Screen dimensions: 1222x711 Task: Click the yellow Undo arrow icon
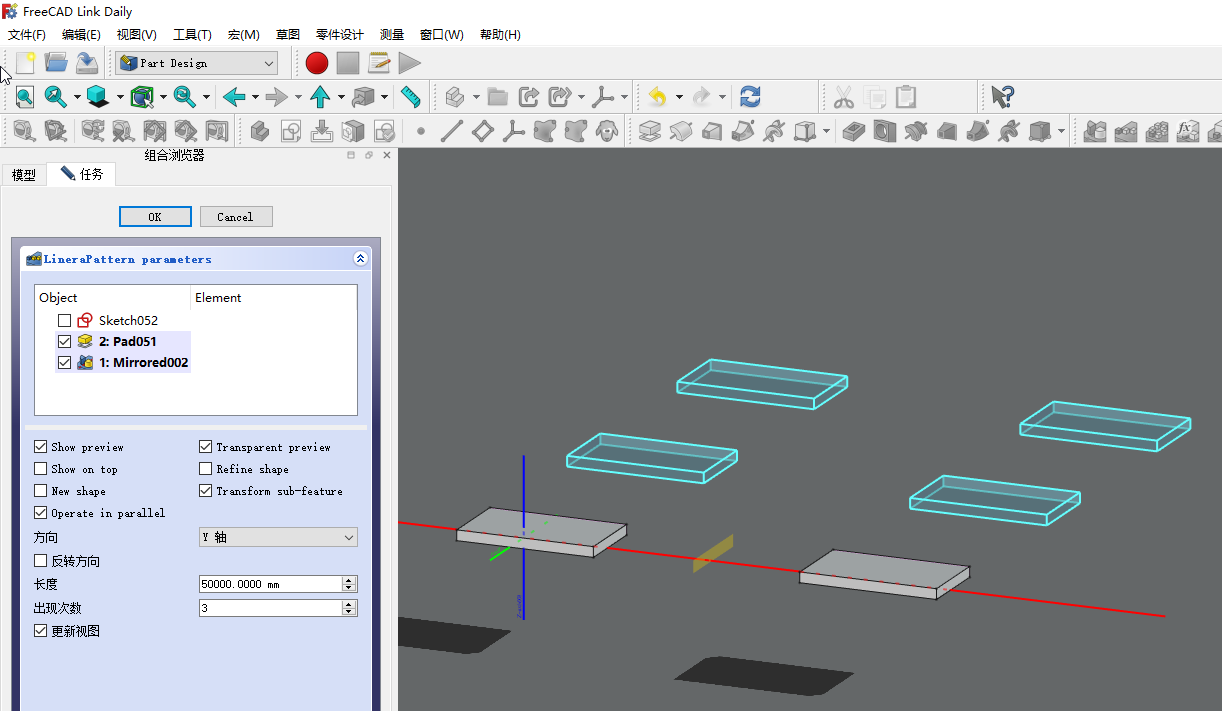pyautogui.click(x=657, y=97)
